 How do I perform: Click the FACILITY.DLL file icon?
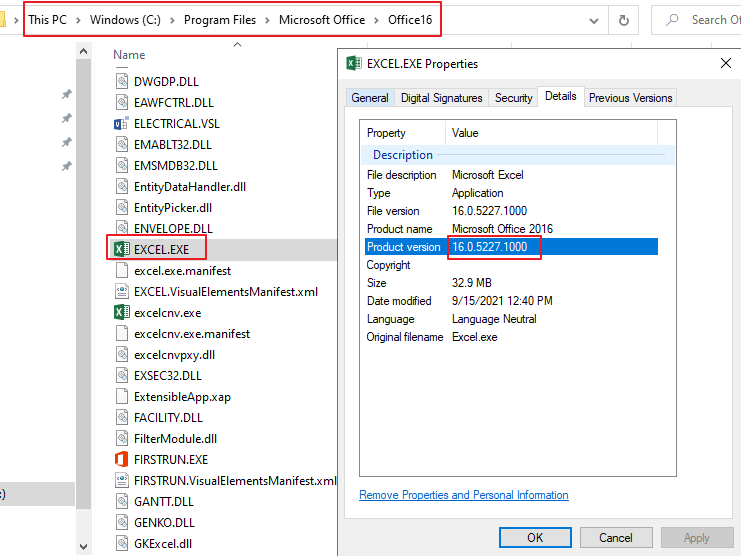(122, 417)
